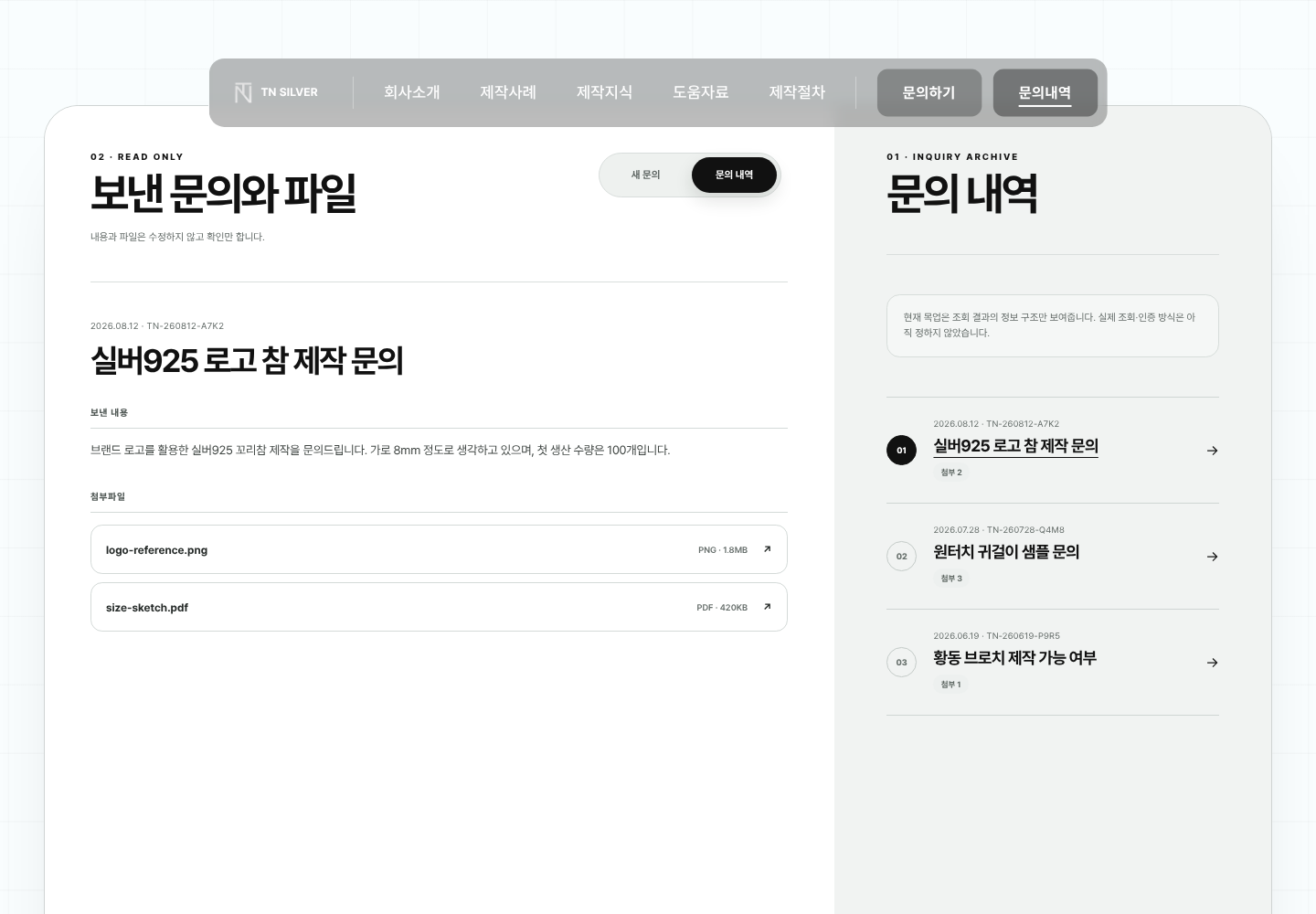Click arrow next to 황동 브로치 제작 가능 여부

(1212, 663)
